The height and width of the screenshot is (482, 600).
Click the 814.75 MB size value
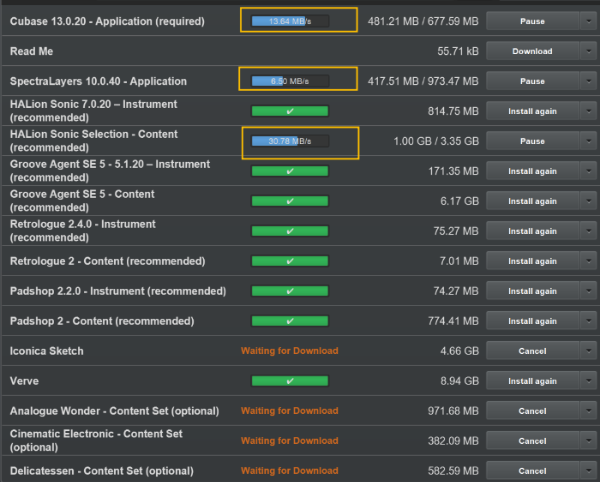453,111
